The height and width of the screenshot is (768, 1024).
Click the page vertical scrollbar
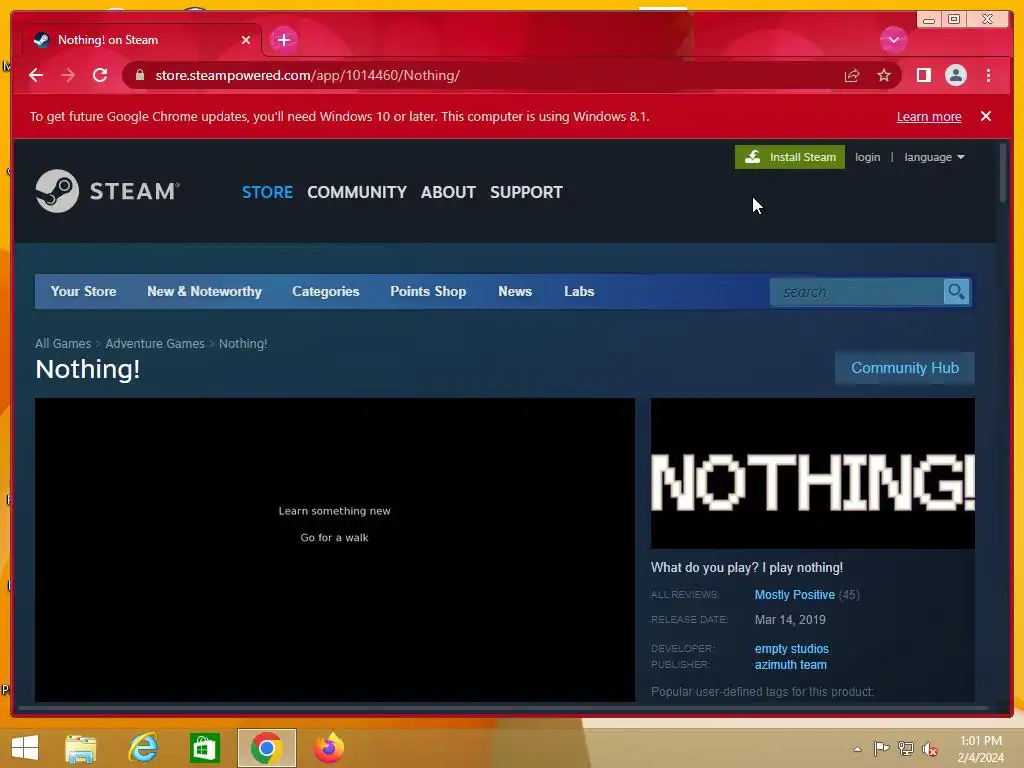click(1003, 173)
